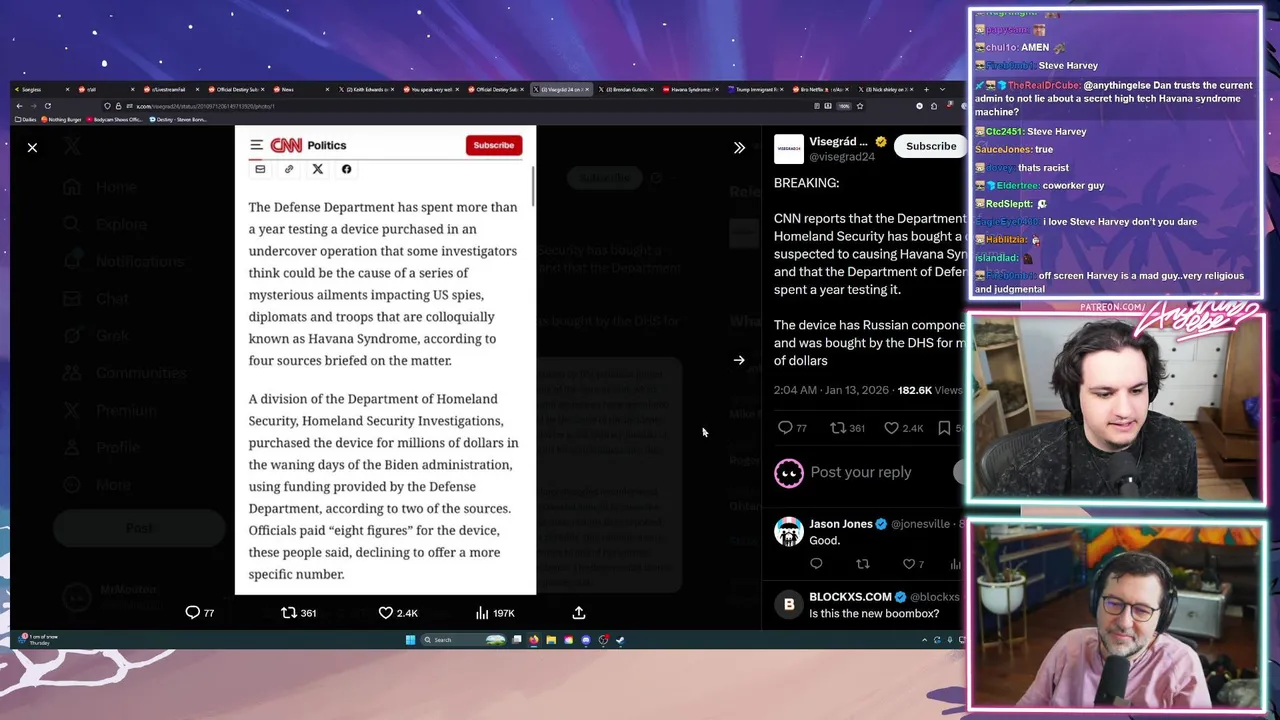The width and height of the screenshot is (1280, 720).
Task: Switch to the Brendan Gutenschwager browser tab
Action: pos(625,89)
